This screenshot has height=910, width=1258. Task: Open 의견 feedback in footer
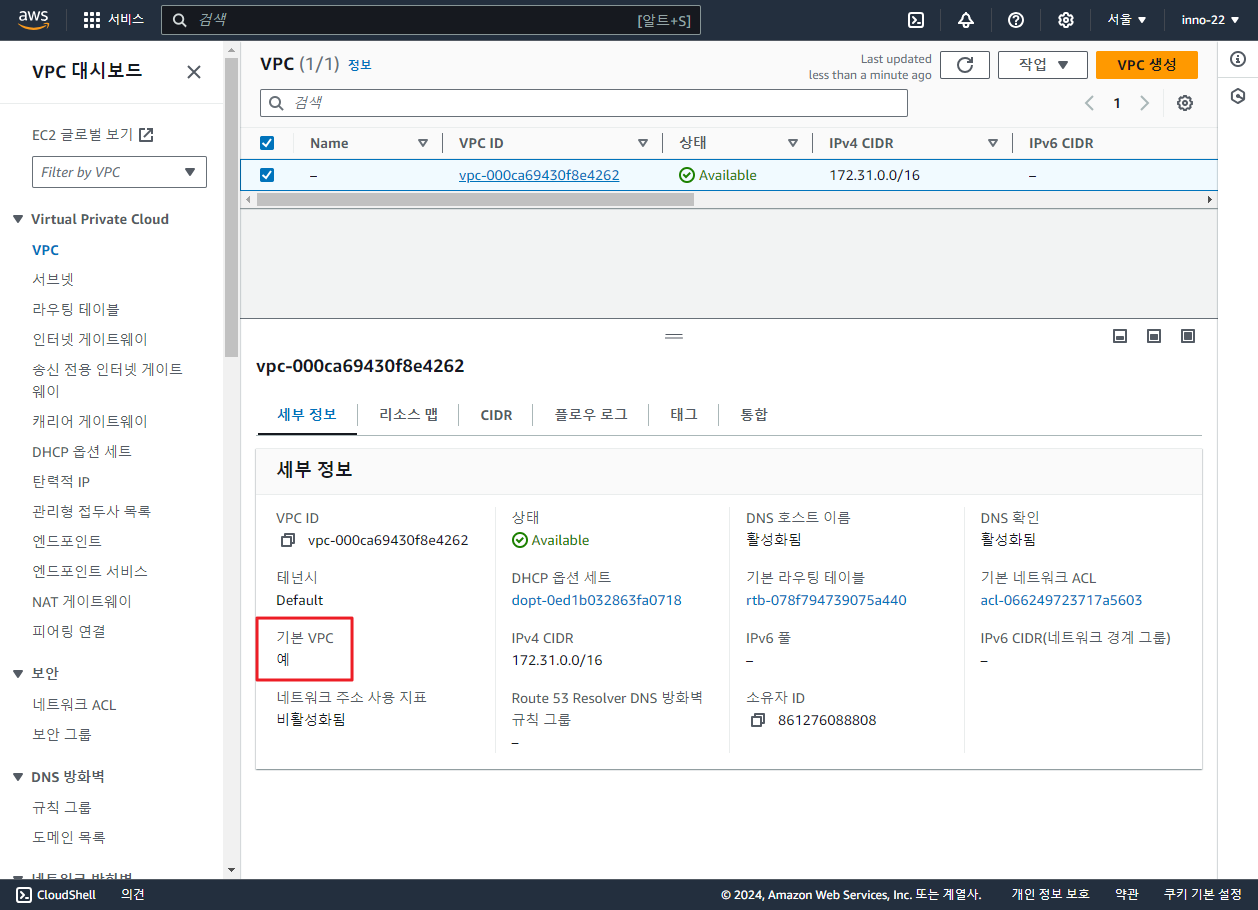click(133, 895)
